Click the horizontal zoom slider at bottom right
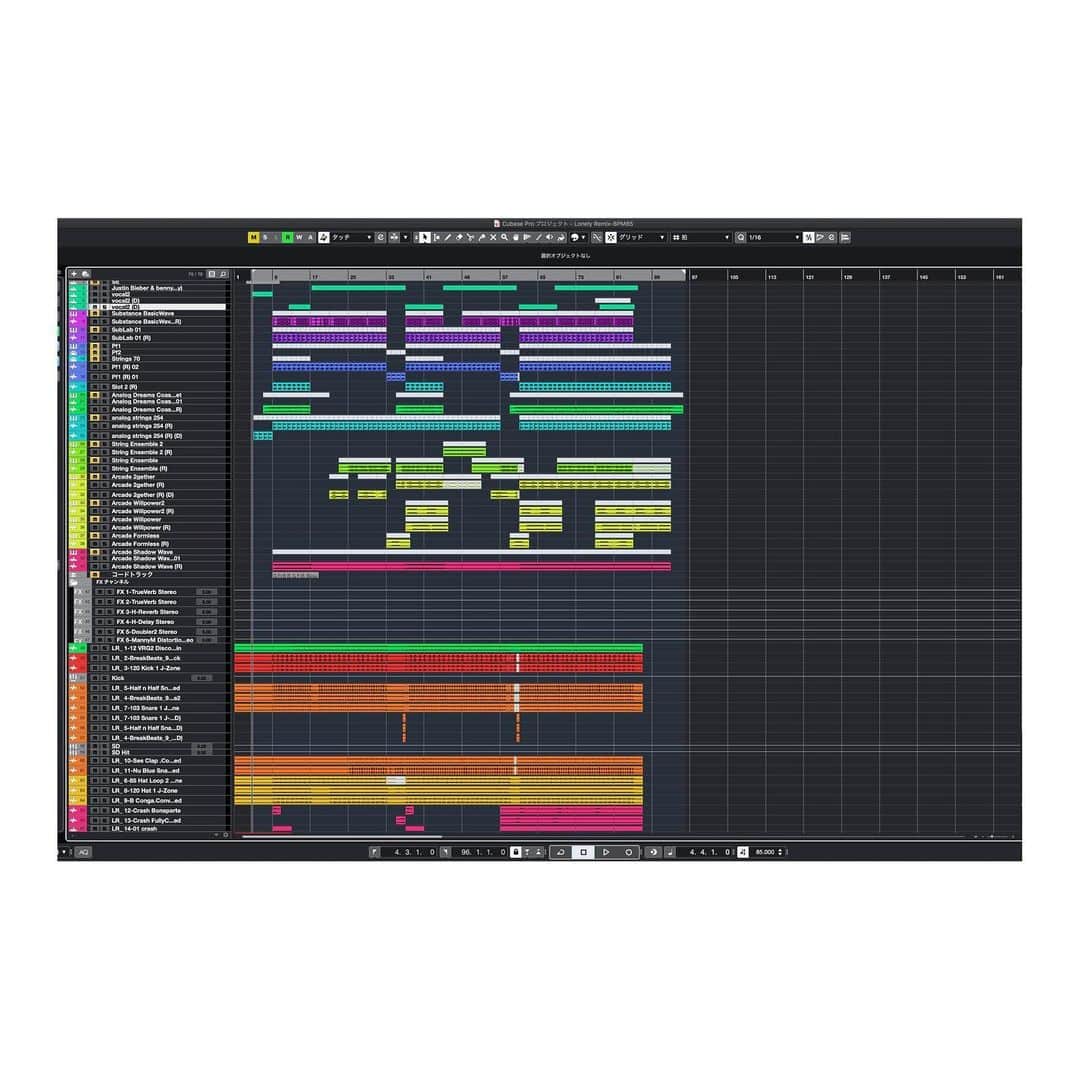 pyautogui.click(x=992, y=836)
